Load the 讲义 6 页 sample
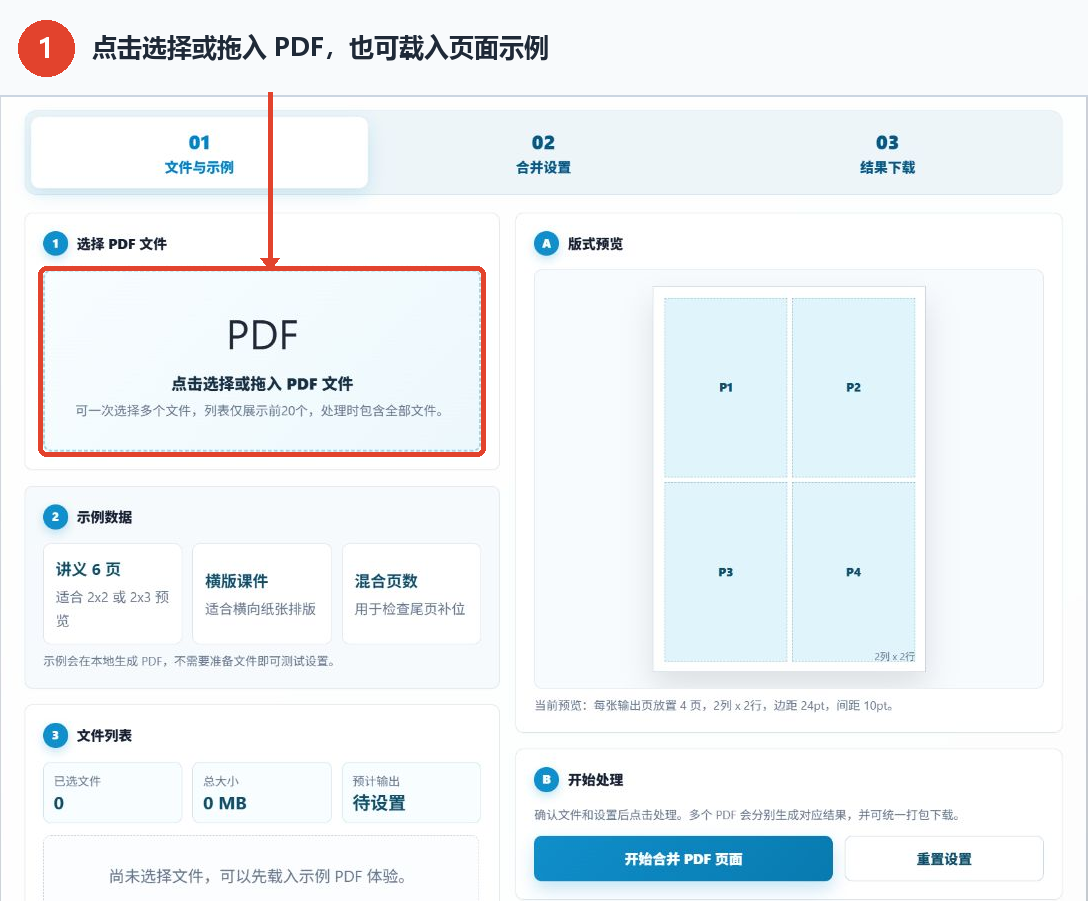Viewport: 1088px width, 901px height. point(112,593)
